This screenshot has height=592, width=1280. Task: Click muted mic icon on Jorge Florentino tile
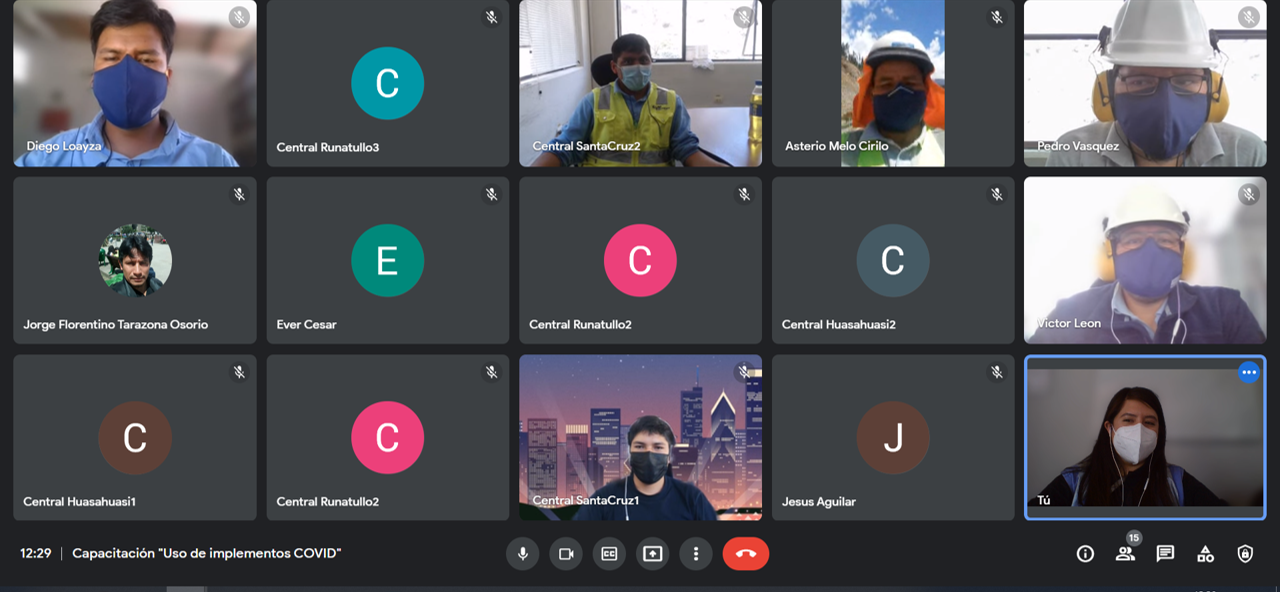click(x=239, y=194)
